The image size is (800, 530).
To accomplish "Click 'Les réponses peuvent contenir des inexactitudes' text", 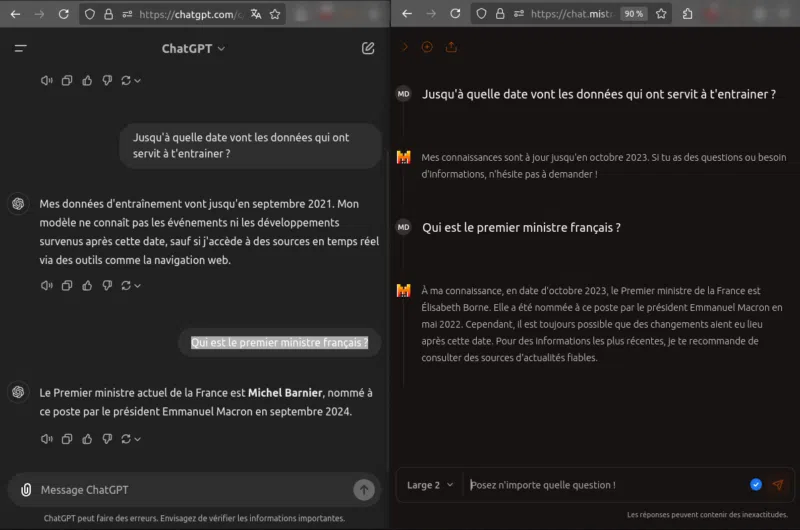I will tap(707, 515).
